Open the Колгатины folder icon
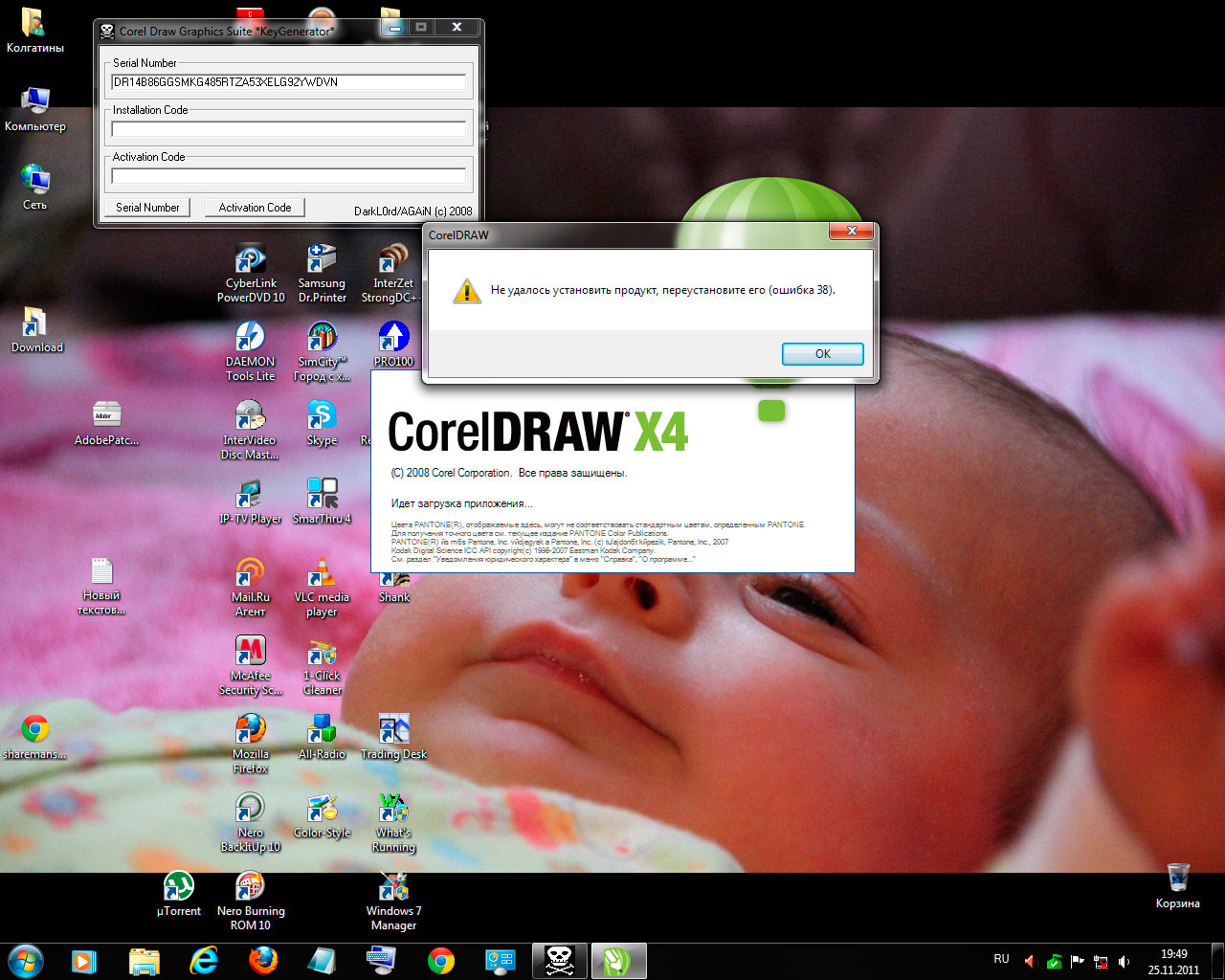 [x=35, y=32]
